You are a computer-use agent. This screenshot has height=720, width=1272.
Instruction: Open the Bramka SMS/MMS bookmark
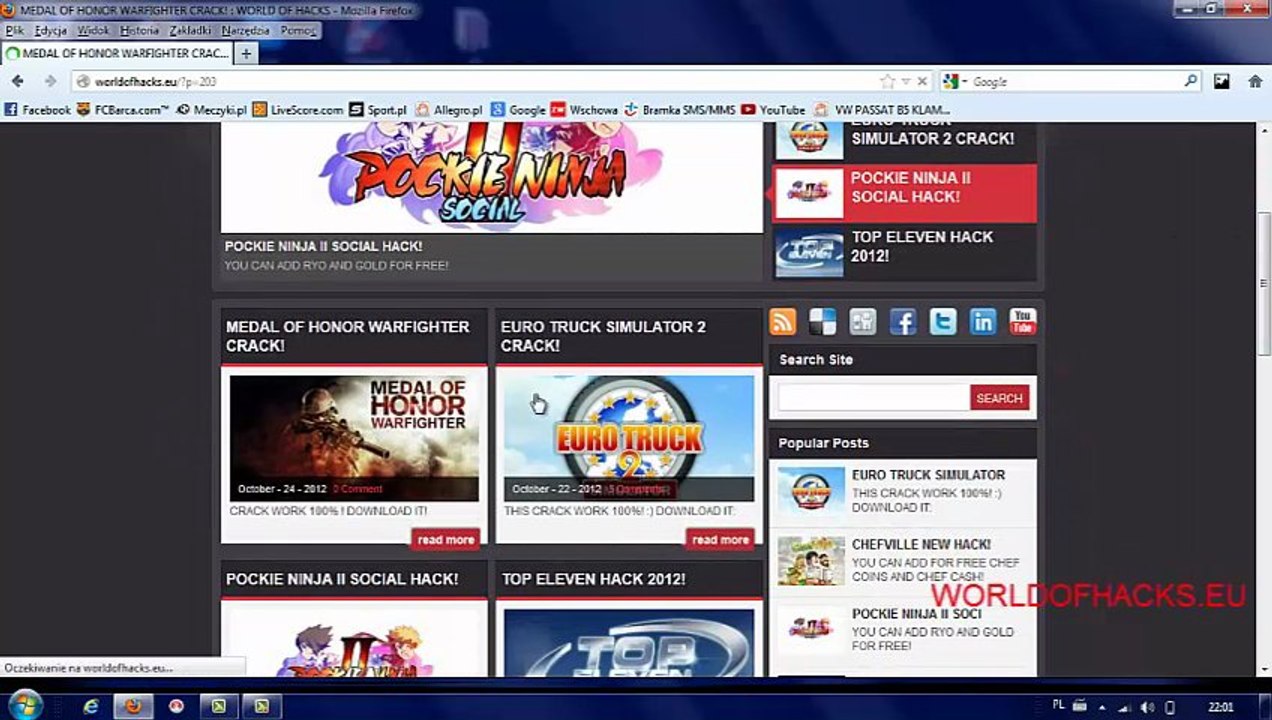(680, 110)
